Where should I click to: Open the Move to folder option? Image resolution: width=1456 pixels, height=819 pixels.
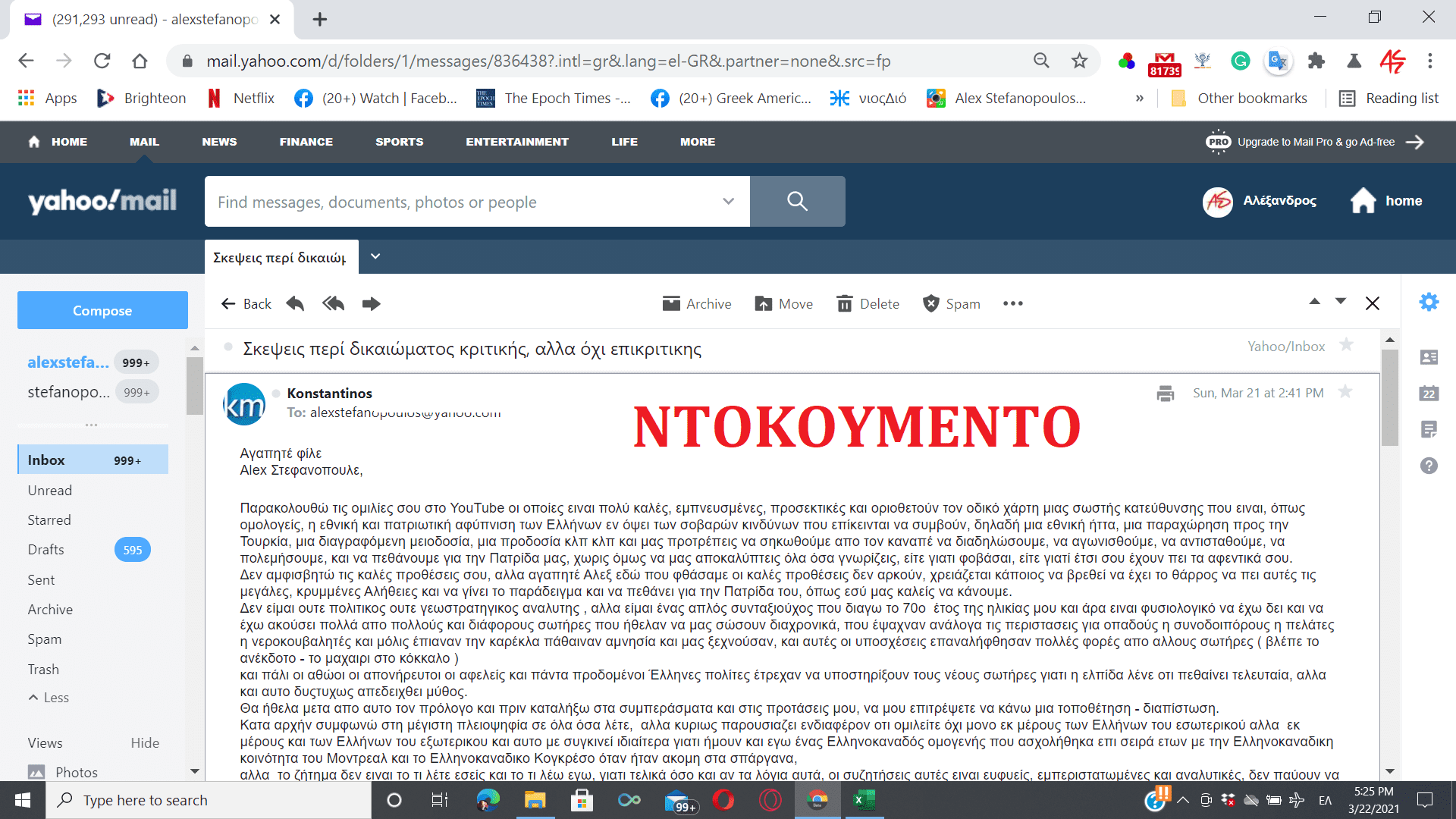[784, 304]
